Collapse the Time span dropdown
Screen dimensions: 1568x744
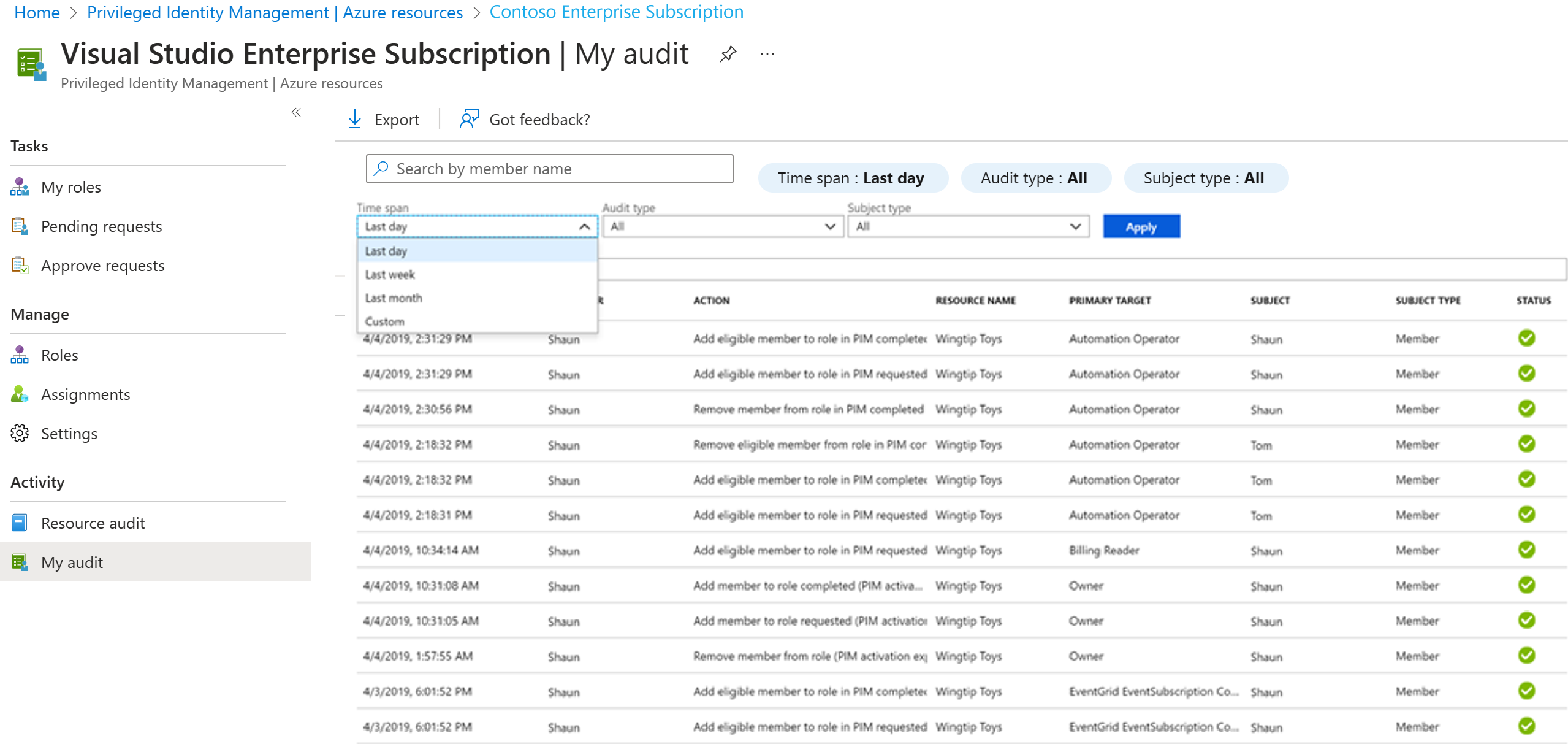click(584, 227)
